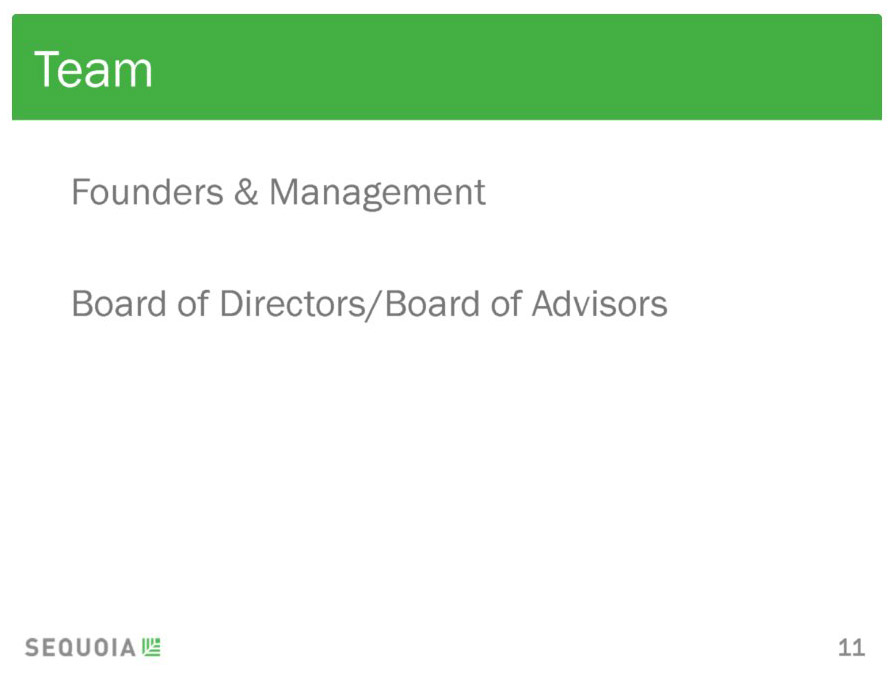The height and width of the screenshot is (676, 890).
Task: Click the second "Board" before "of Advisors"
Action: [433, 304]
